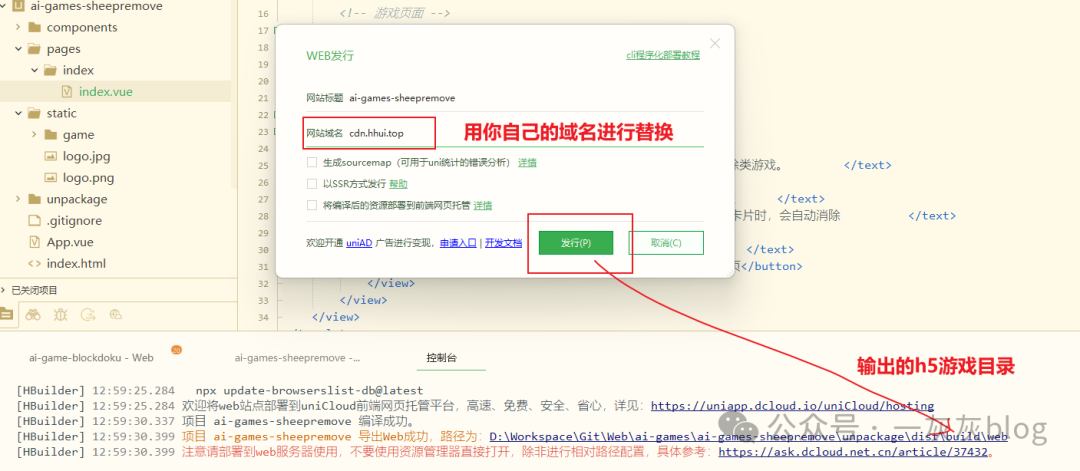
Task: Select index.vue in the project tree
Action: coord(105,92)
